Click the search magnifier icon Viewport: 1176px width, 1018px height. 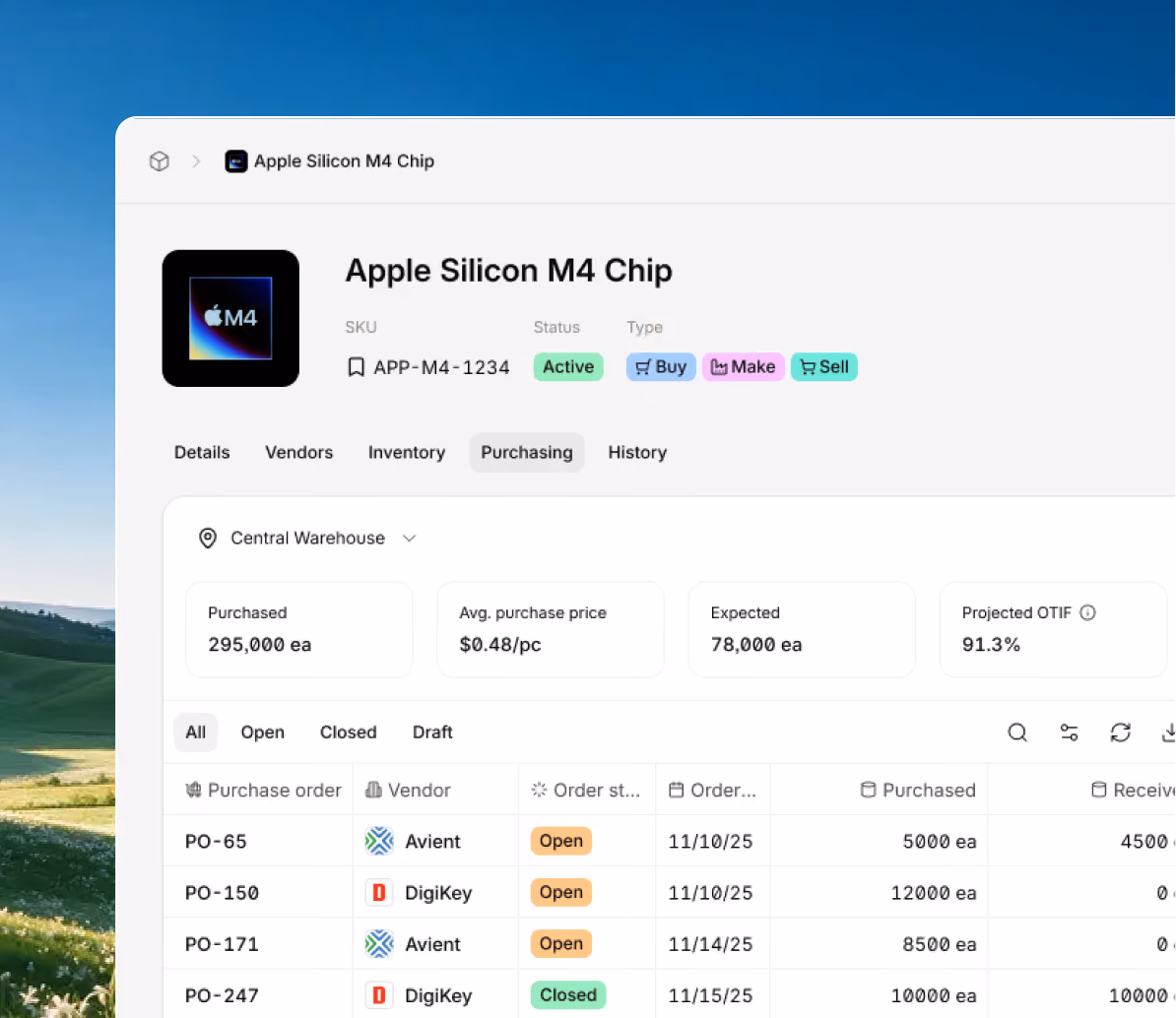(1017, 732)
